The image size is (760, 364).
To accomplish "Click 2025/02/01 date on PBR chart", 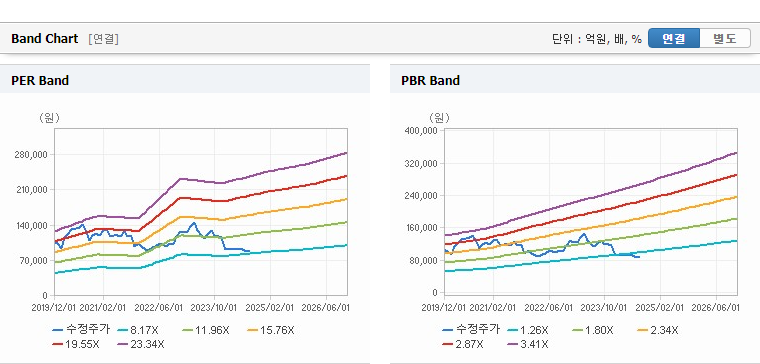I will tap(660, 308).
